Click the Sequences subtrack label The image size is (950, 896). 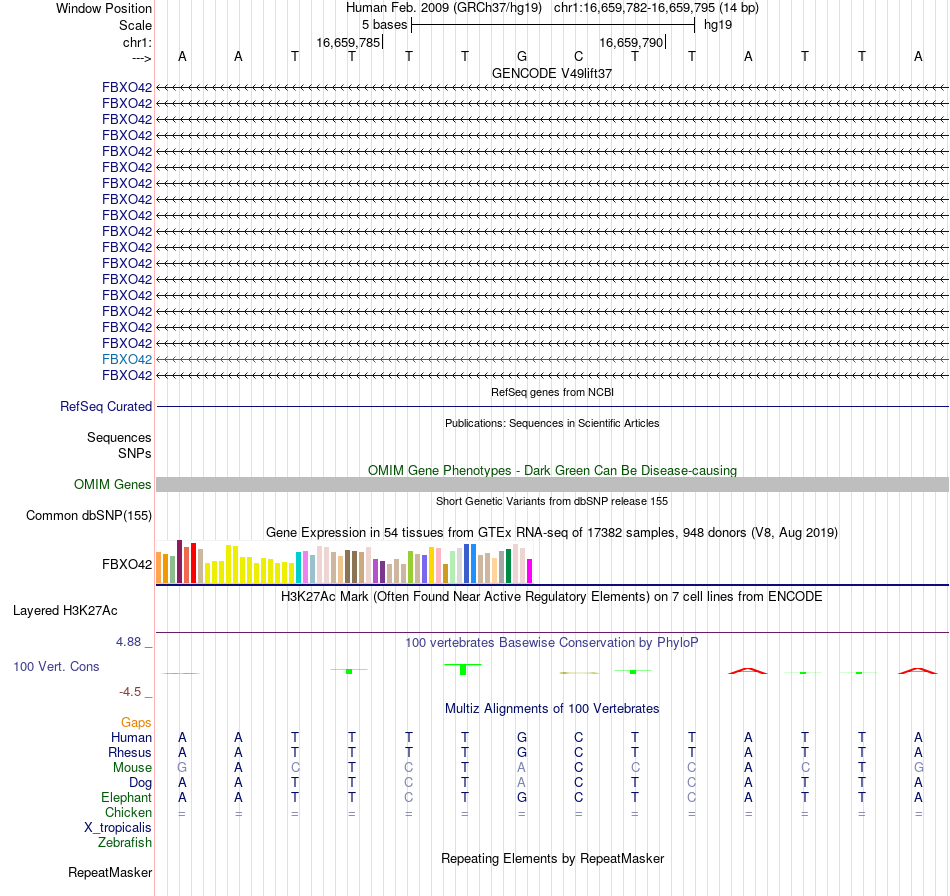coord(119,437)
